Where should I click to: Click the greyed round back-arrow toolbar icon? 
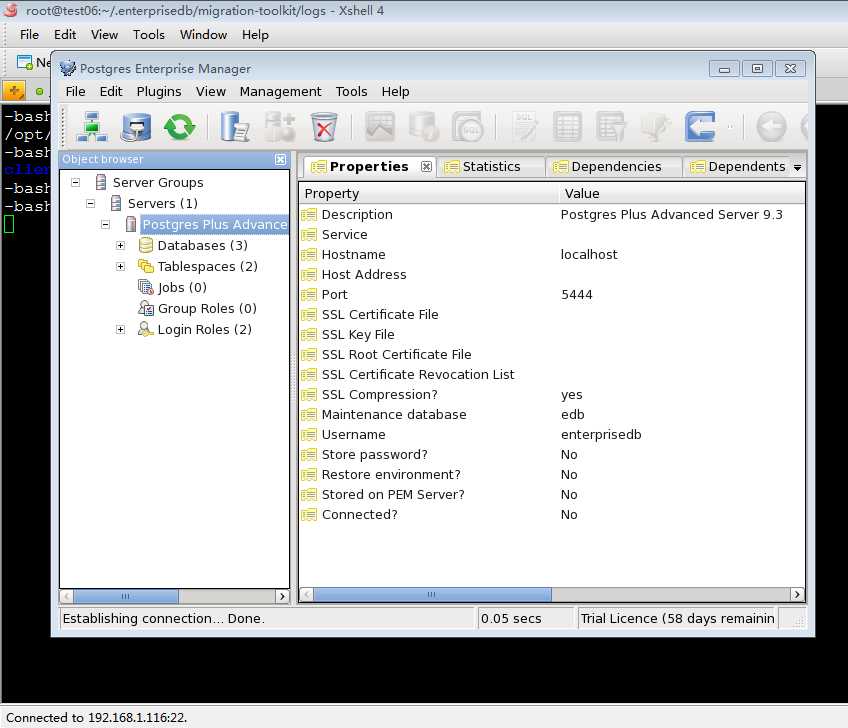[x=771, y=127]
